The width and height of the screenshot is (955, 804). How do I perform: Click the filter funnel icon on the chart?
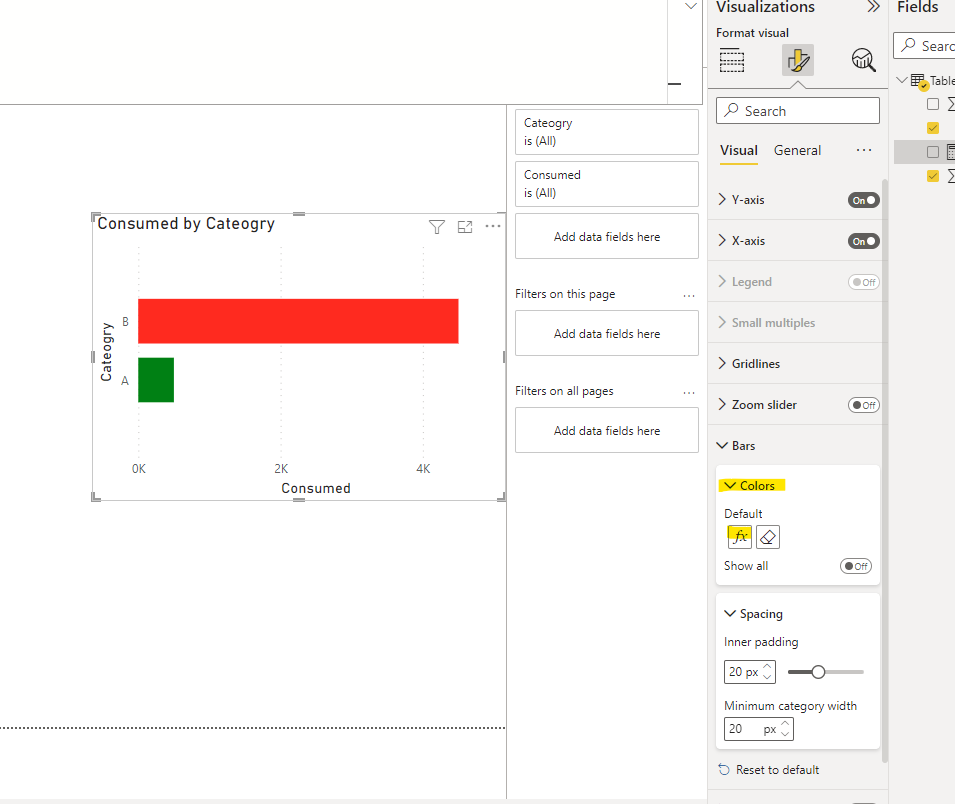437,227
